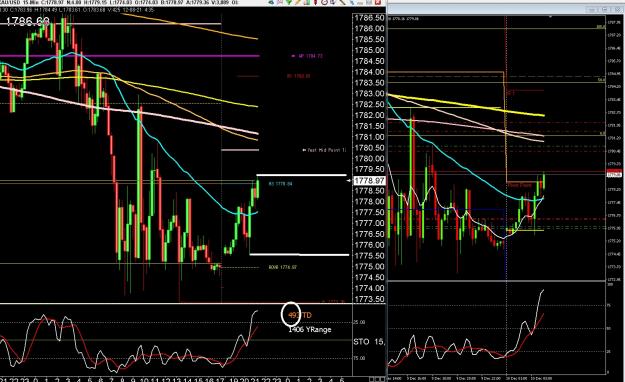The width and height of the screenshot is (625, 382).
Task: Click the eye-shaped icon in the top toolbar
Action: (271, 2)
